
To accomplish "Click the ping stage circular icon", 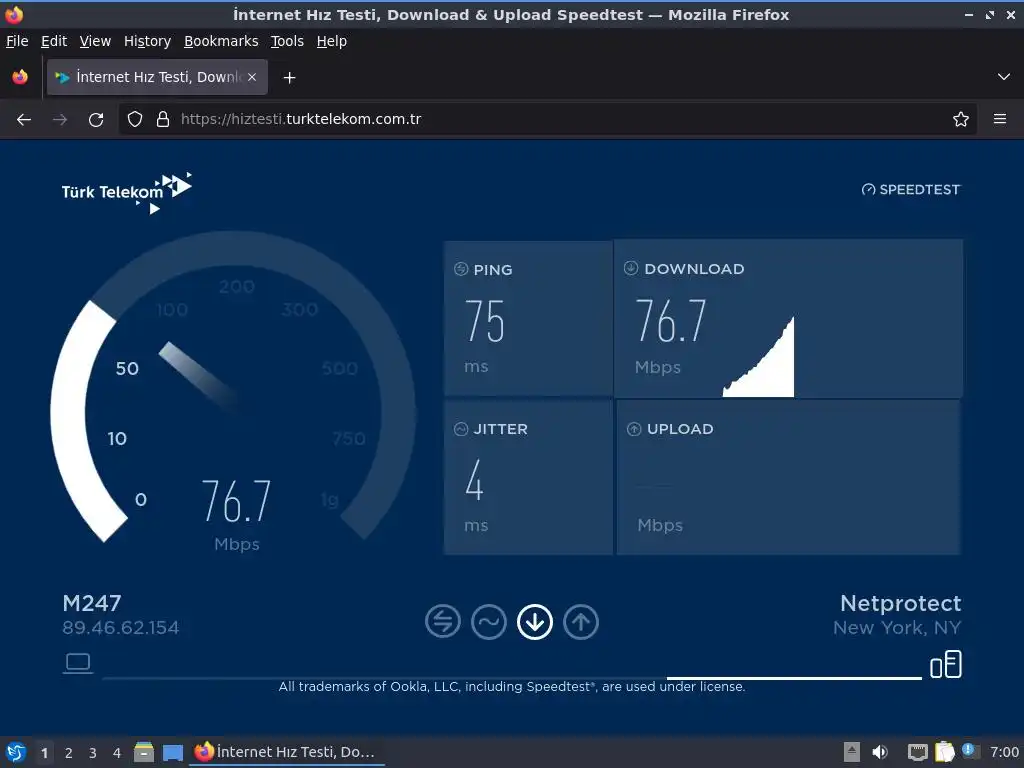I will [443, 622].
